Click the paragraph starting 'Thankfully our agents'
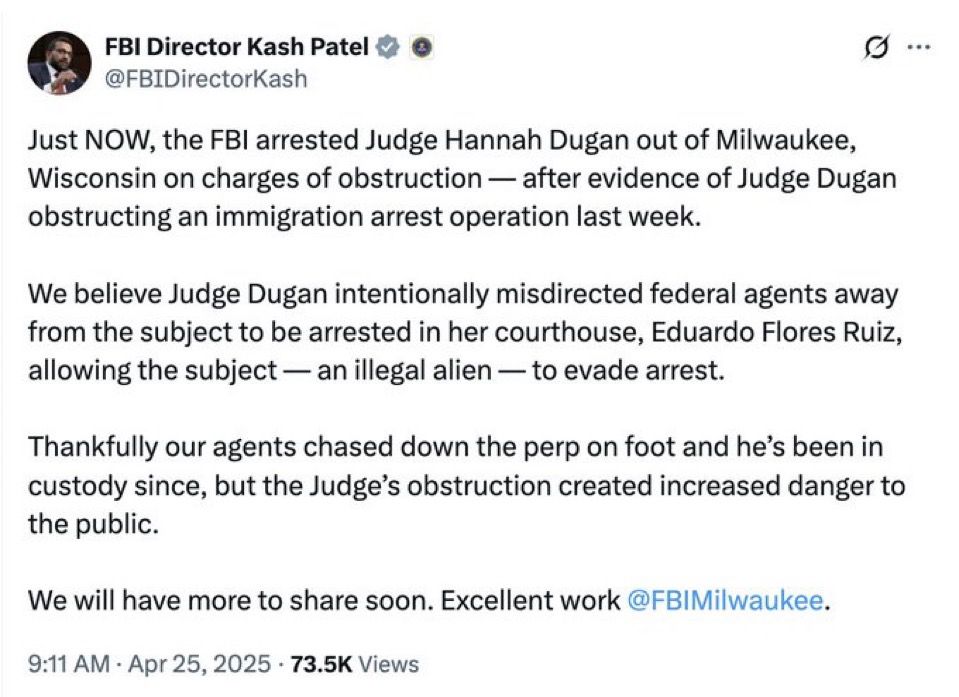The image size is (959, 697). 466,485
